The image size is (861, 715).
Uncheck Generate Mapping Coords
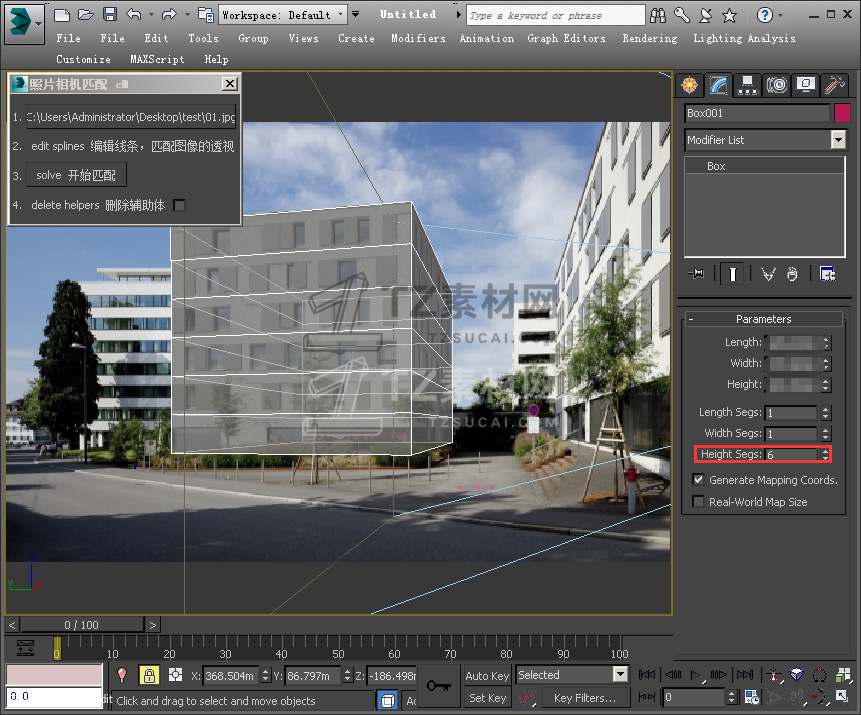[x=698, y=480]
